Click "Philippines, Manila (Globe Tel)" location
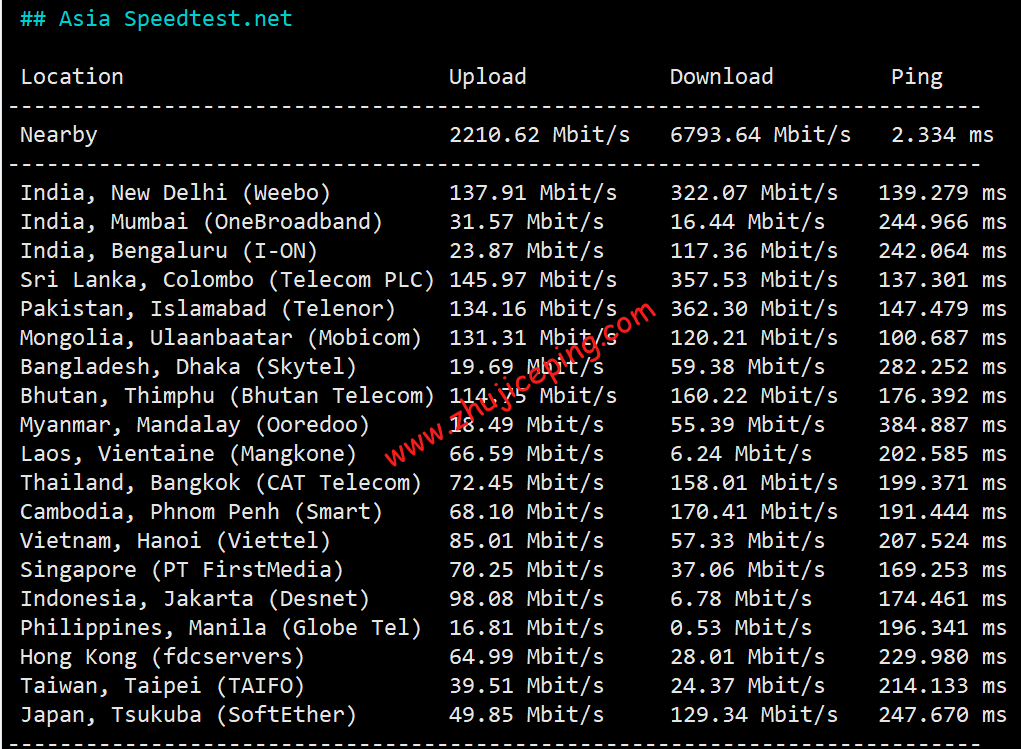The height and width of the screenshot is (749, 1021). tap(221, 628)
